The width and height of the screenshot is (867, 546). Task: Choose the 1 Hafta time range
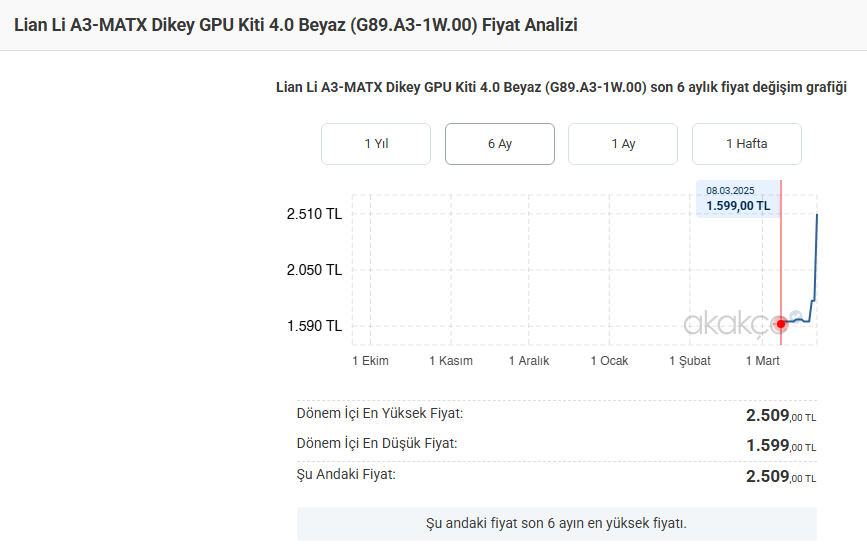tap(747, 144)
